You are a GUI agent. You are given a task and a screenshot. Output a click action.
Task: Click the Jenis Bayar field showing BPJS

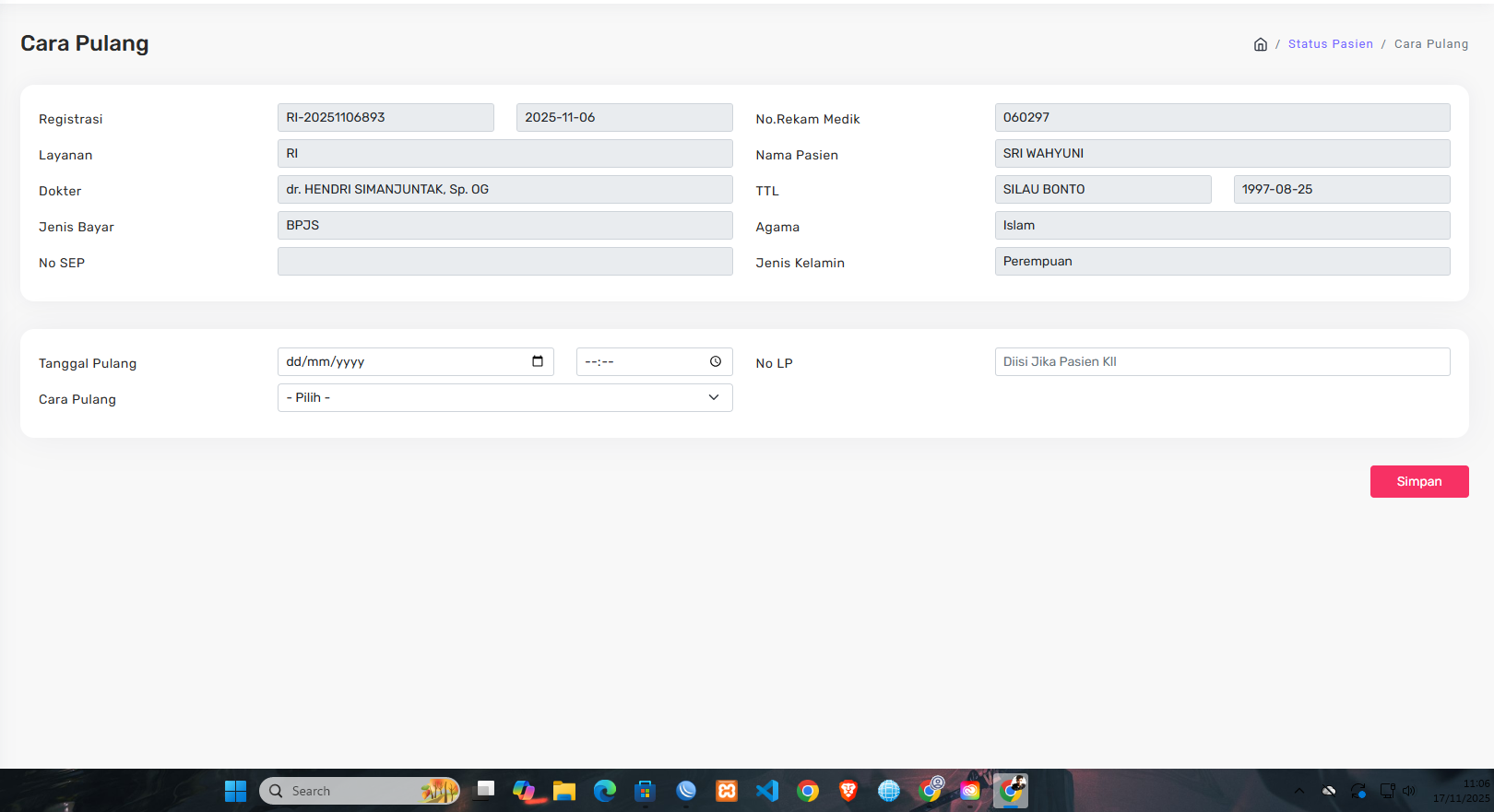point(505,226)
